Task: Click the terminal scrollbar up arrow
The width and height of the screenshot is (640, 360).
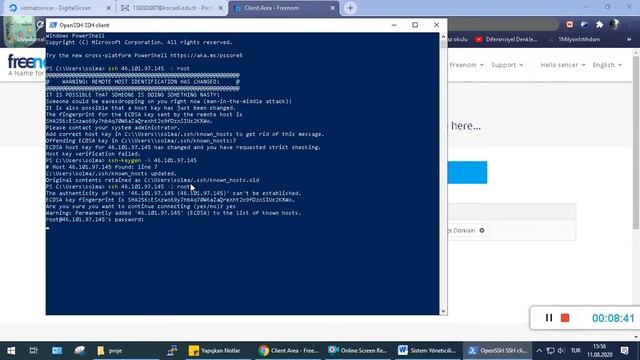Action: (443, 37)
